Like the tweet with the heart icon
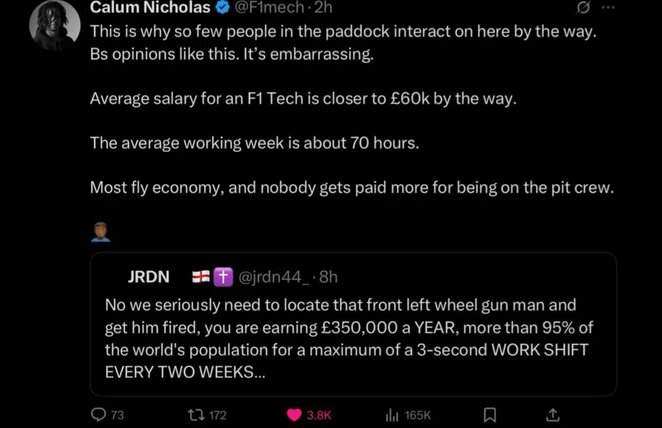 297,414
